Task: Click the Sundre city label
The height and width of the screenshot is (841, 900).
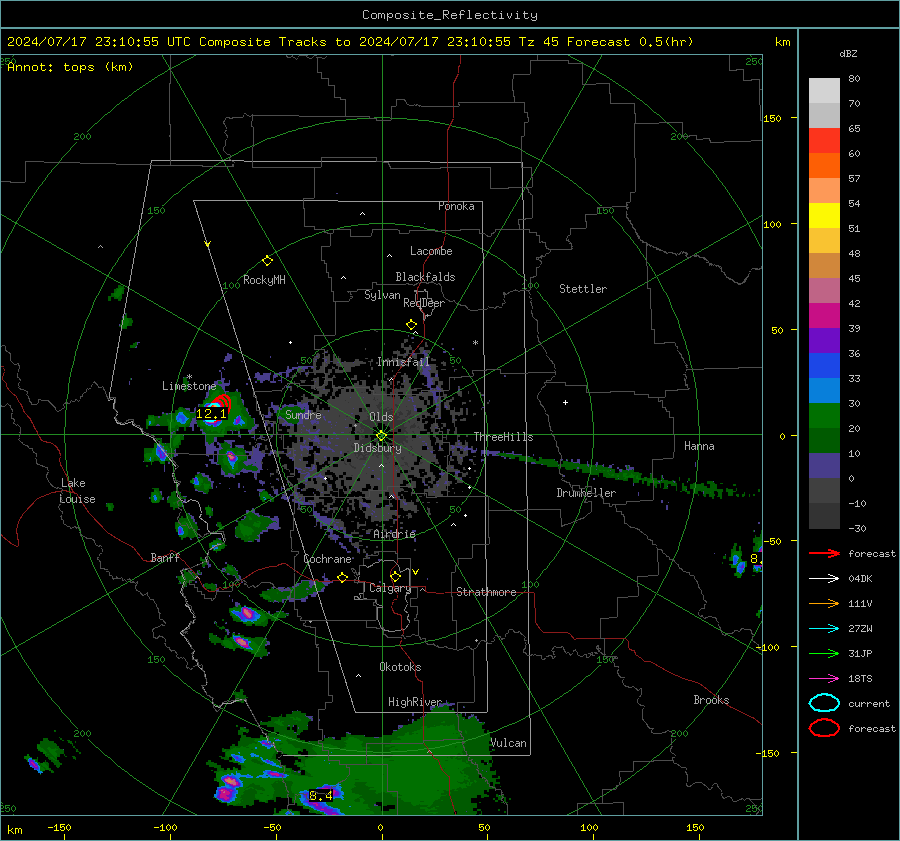Action: pyautogui.click(x=303, y=414)
